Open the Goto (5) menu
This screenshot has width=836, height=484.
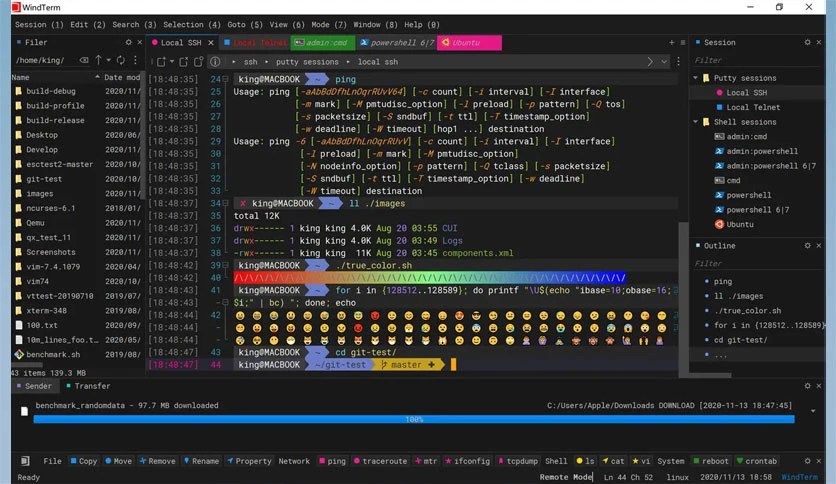(245, 25)
